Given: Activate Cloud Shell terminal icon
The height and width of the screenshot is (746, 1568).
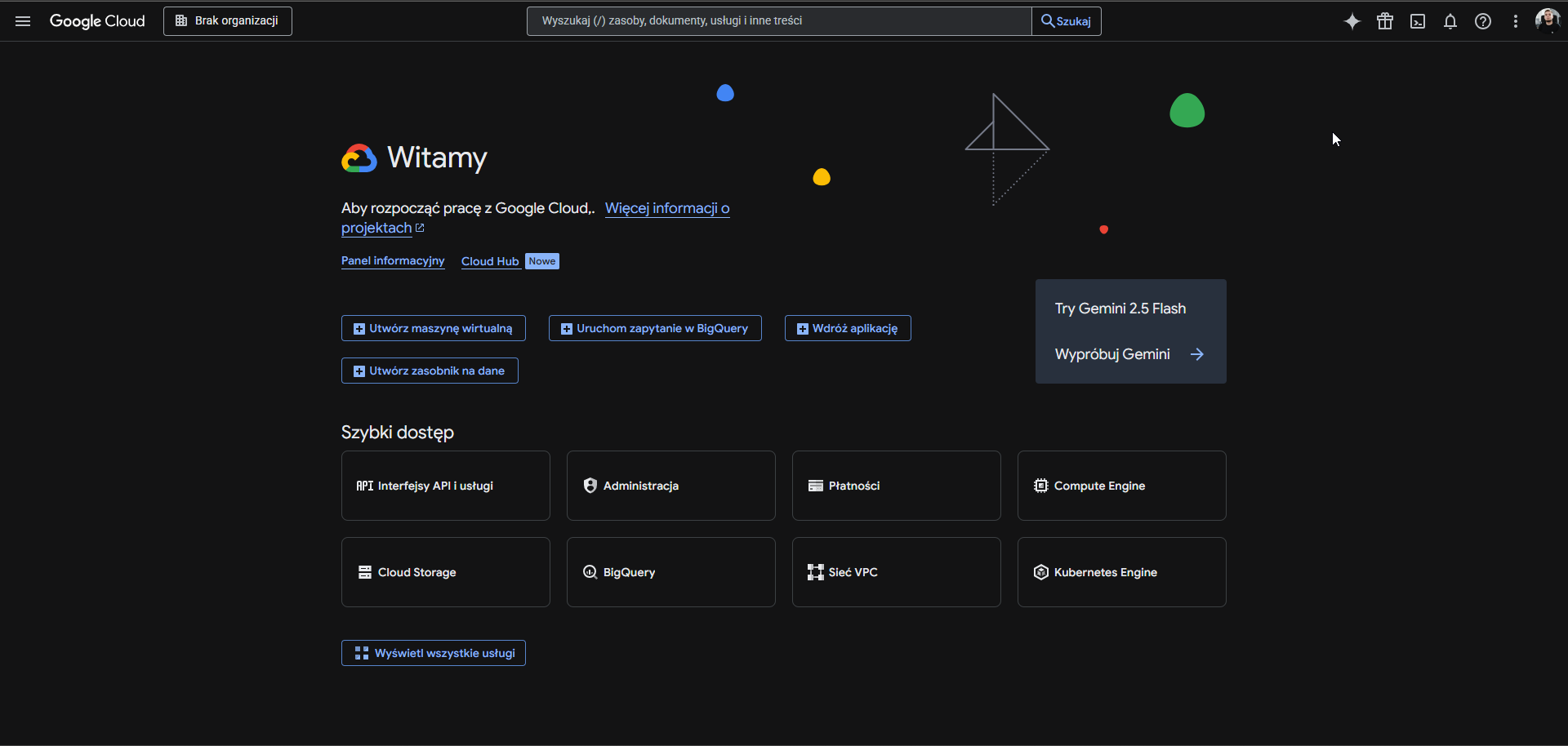Looking at the screenshot, I should coord(1418,21).
